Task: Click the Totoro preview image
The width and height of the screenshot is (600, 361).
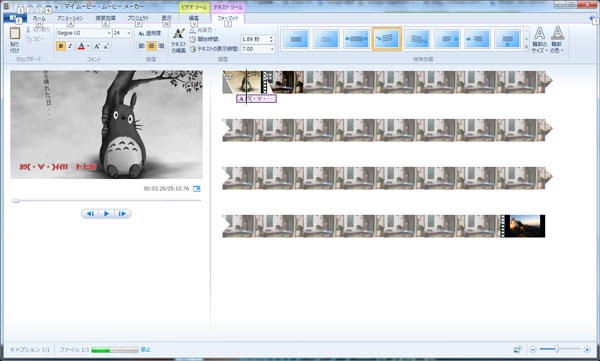Action: point(106,124)
